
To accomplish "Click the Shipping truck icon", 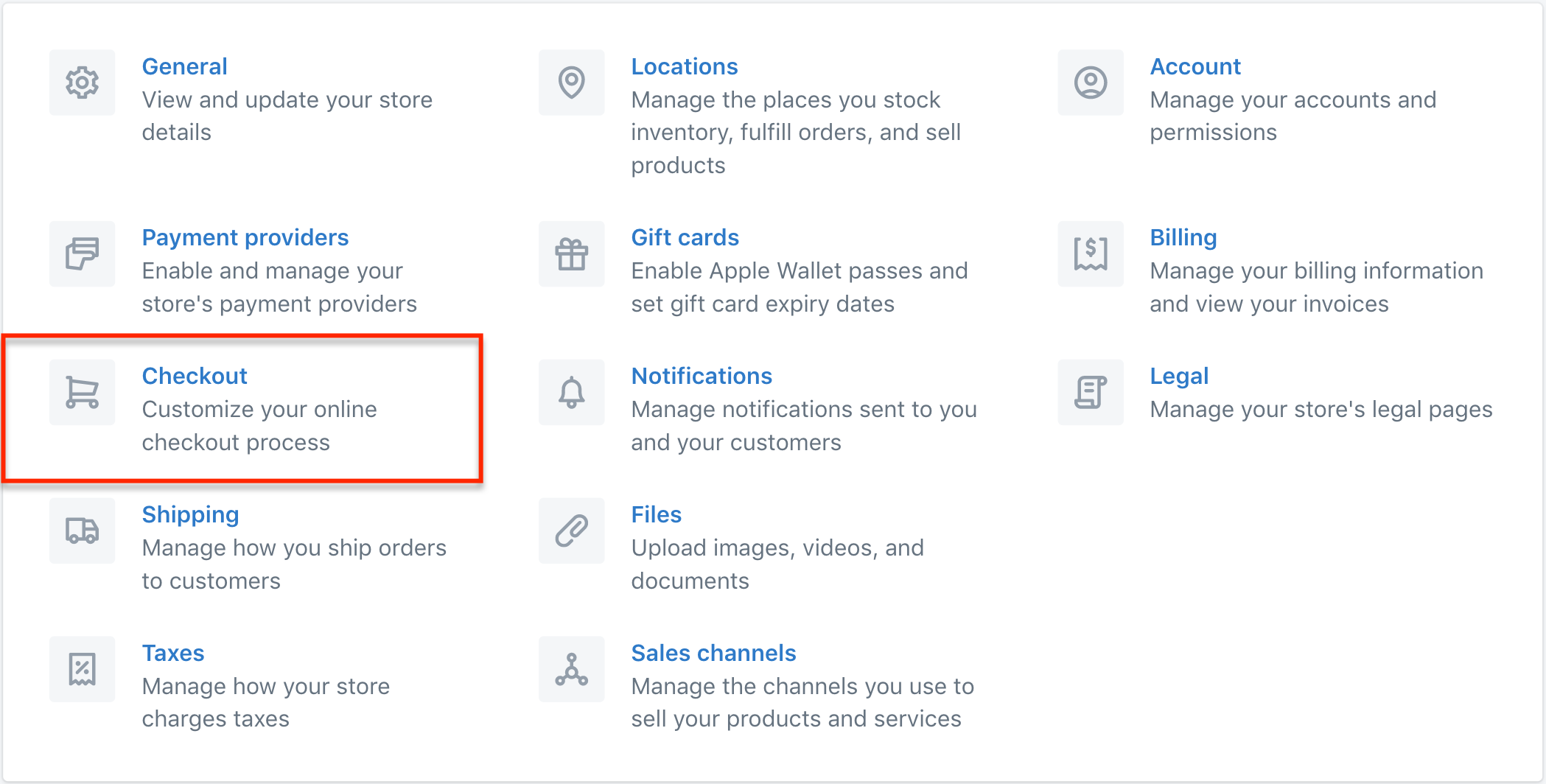I will coord(82,531).
